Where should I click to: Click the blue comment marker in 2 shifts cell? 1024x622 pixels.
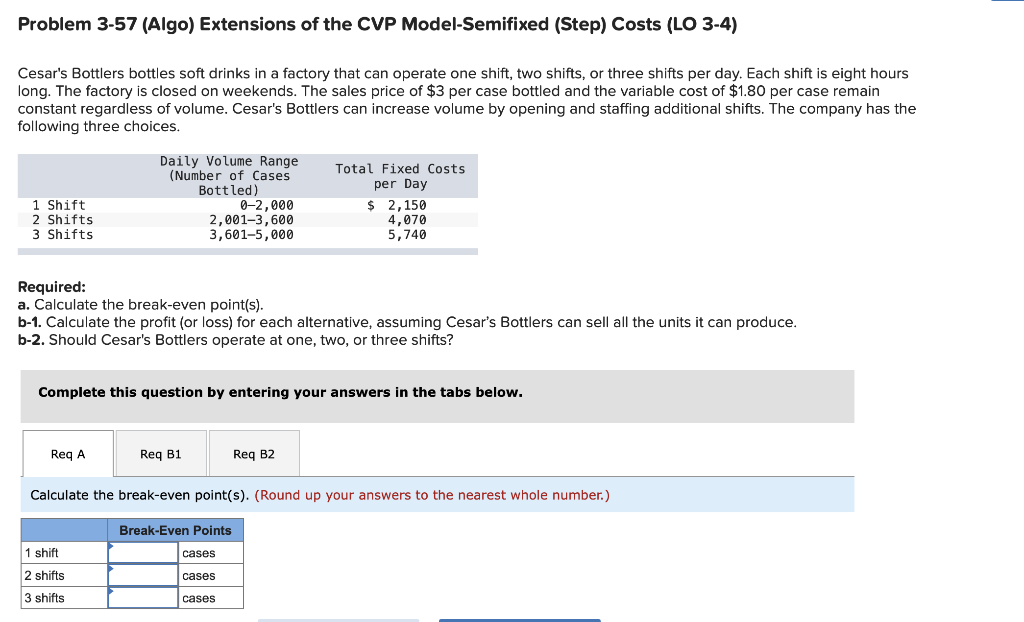[112, 569]
